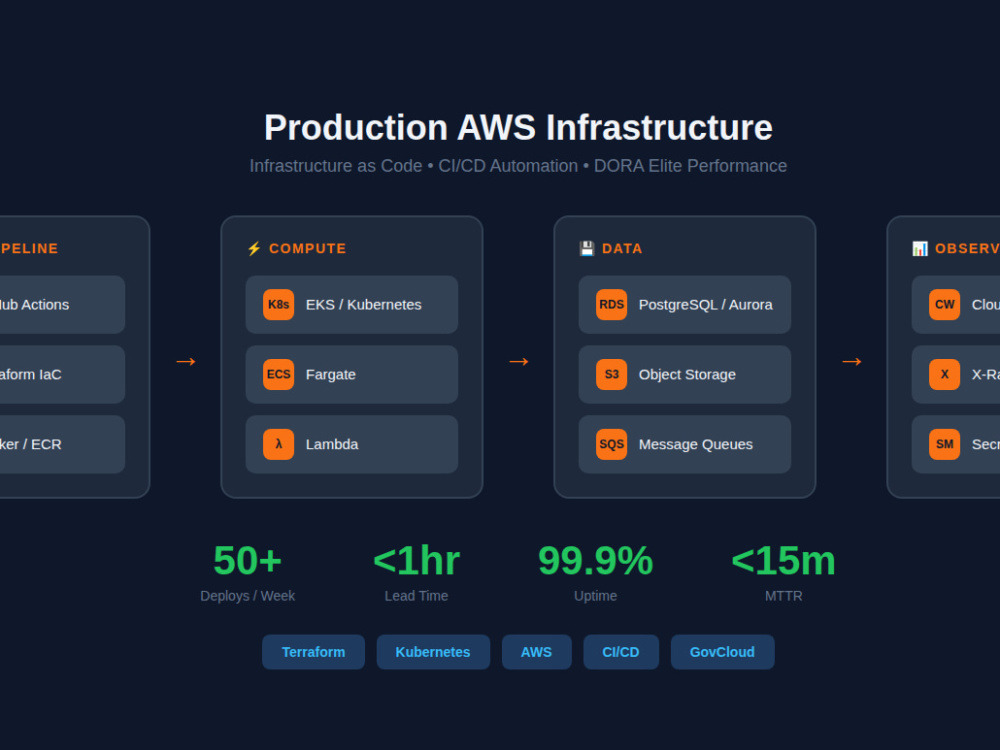Click the SM secrets icon

coord(944,445)
